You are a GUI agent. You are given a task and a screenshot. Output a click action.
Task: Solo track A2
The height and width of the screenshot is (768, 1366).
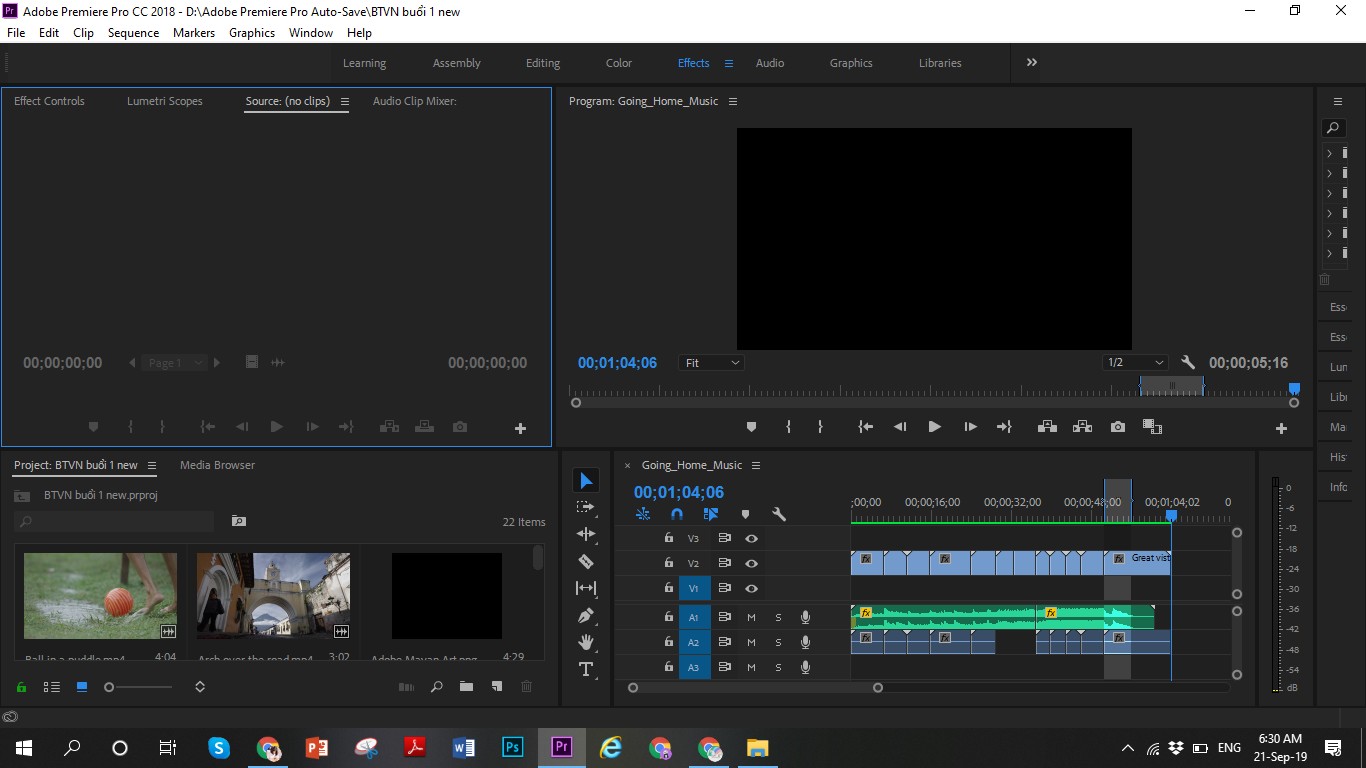point(778,642)
